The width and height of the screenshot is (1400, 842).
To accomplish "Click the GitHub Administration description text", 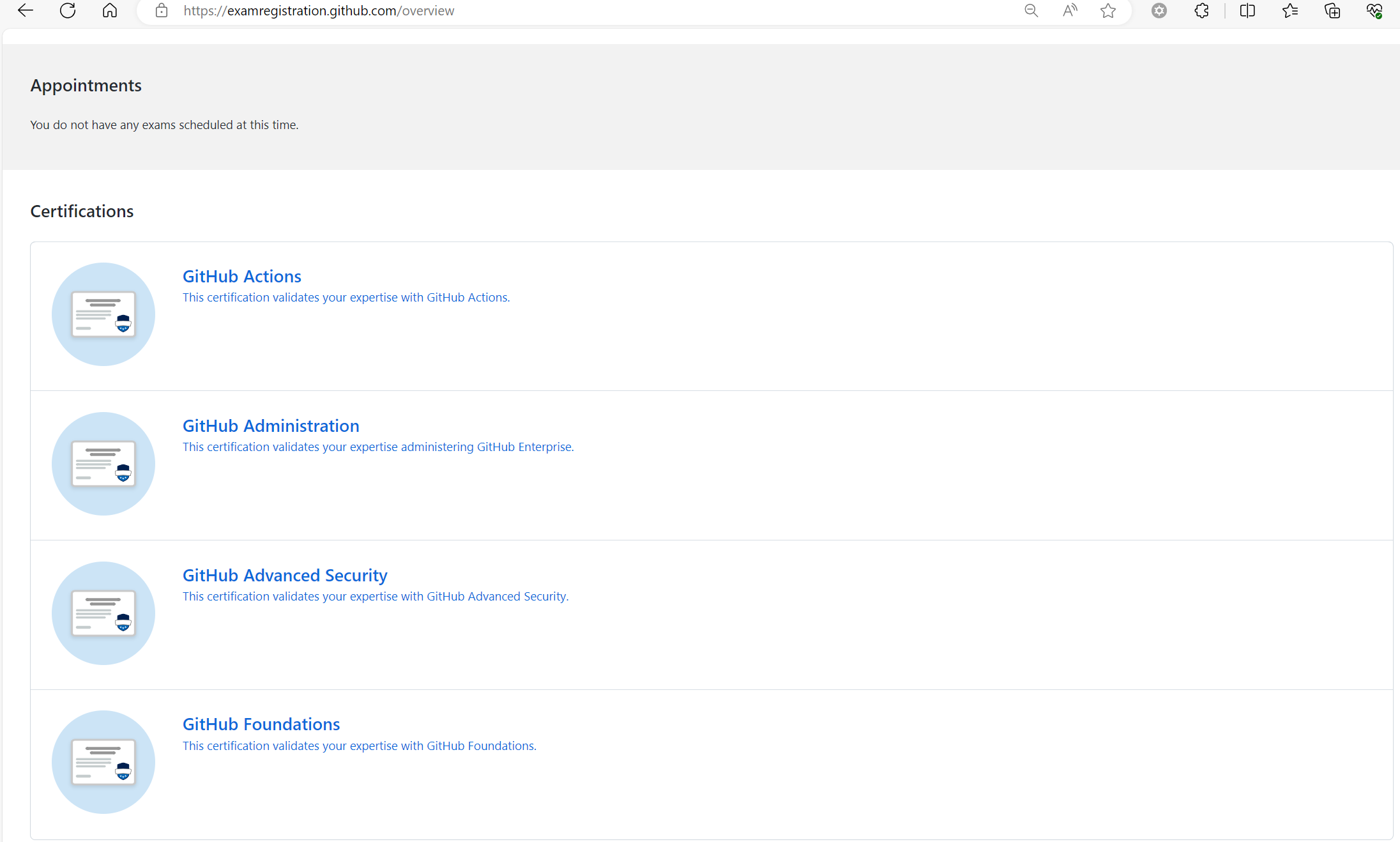I will (x=378, y=447).
